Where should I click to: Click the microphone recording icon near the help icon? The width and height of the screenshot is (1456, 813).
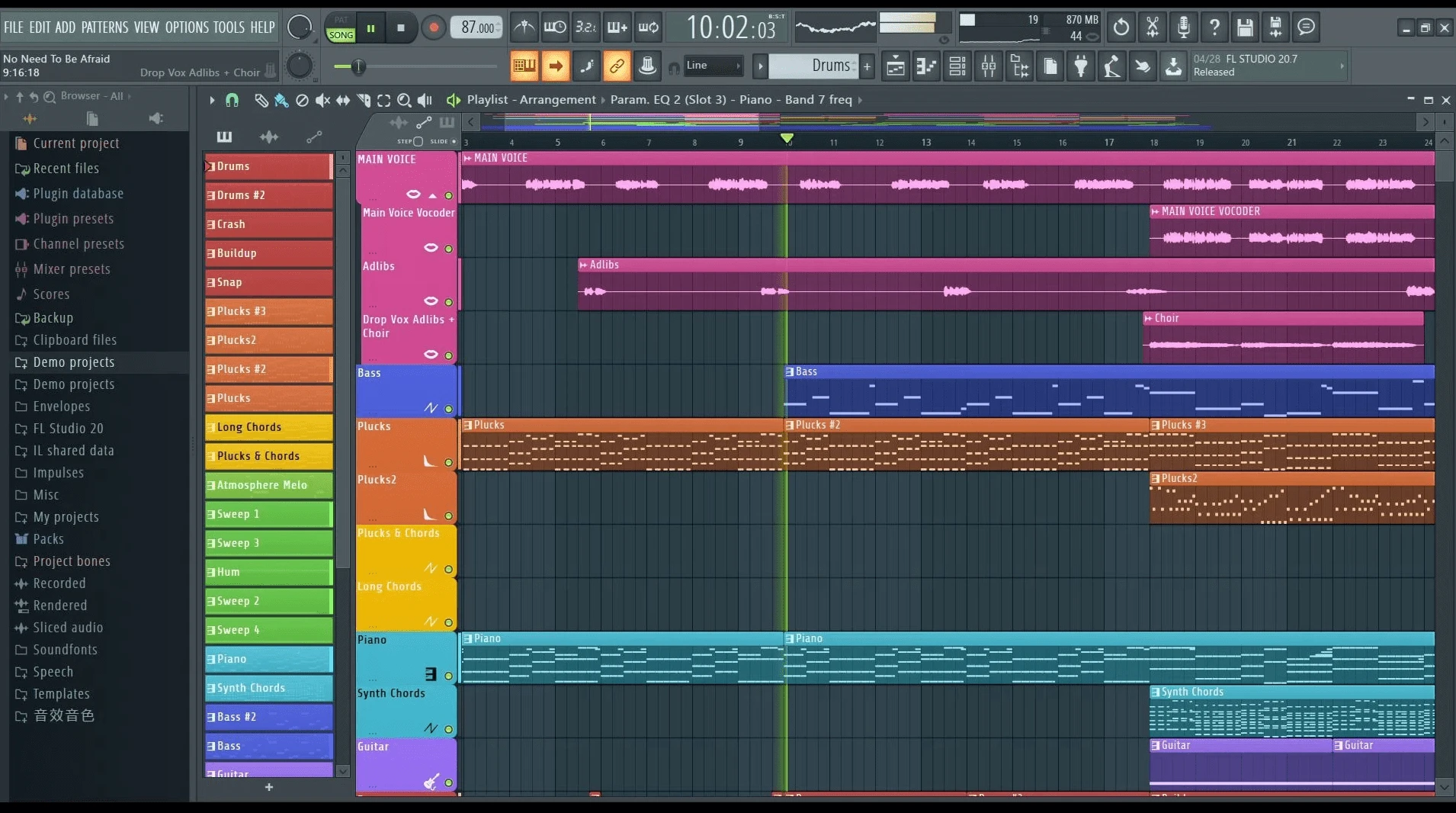coord(1184,27)
